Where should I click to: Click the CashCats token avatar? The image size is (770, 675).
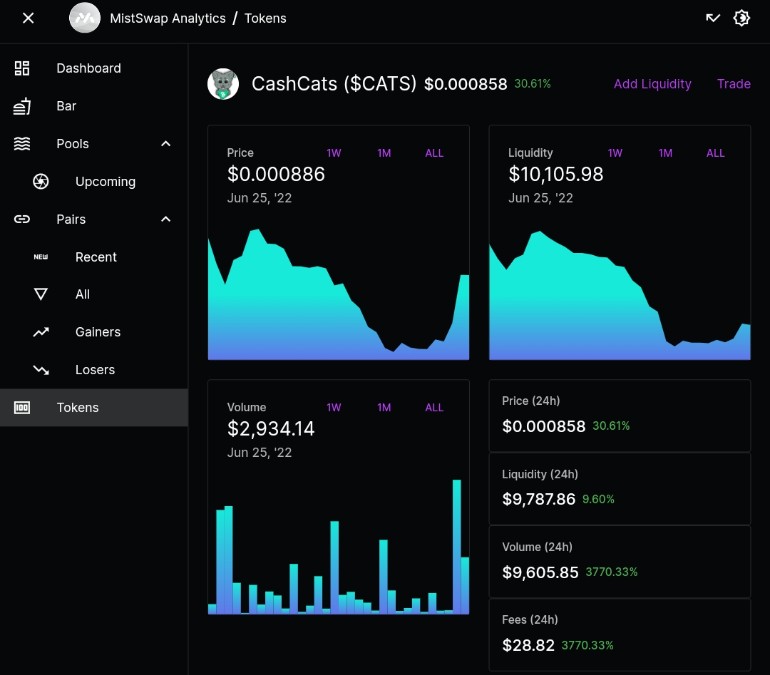click(x=223, y=84)
